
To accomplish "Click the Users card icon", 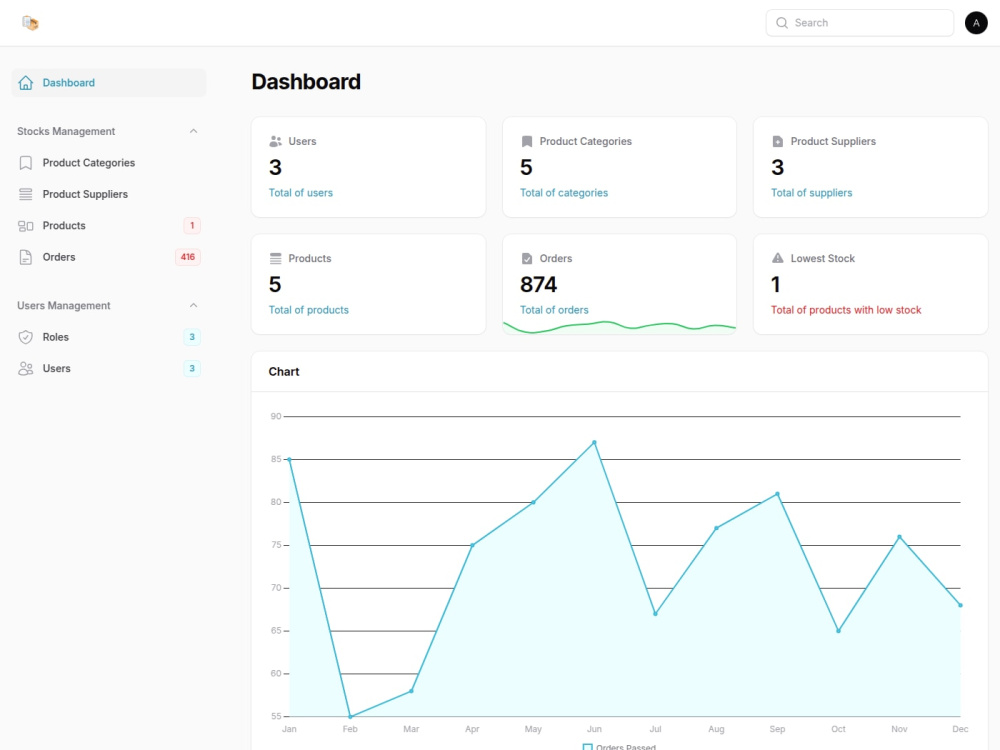I will (x=276, y=142).
